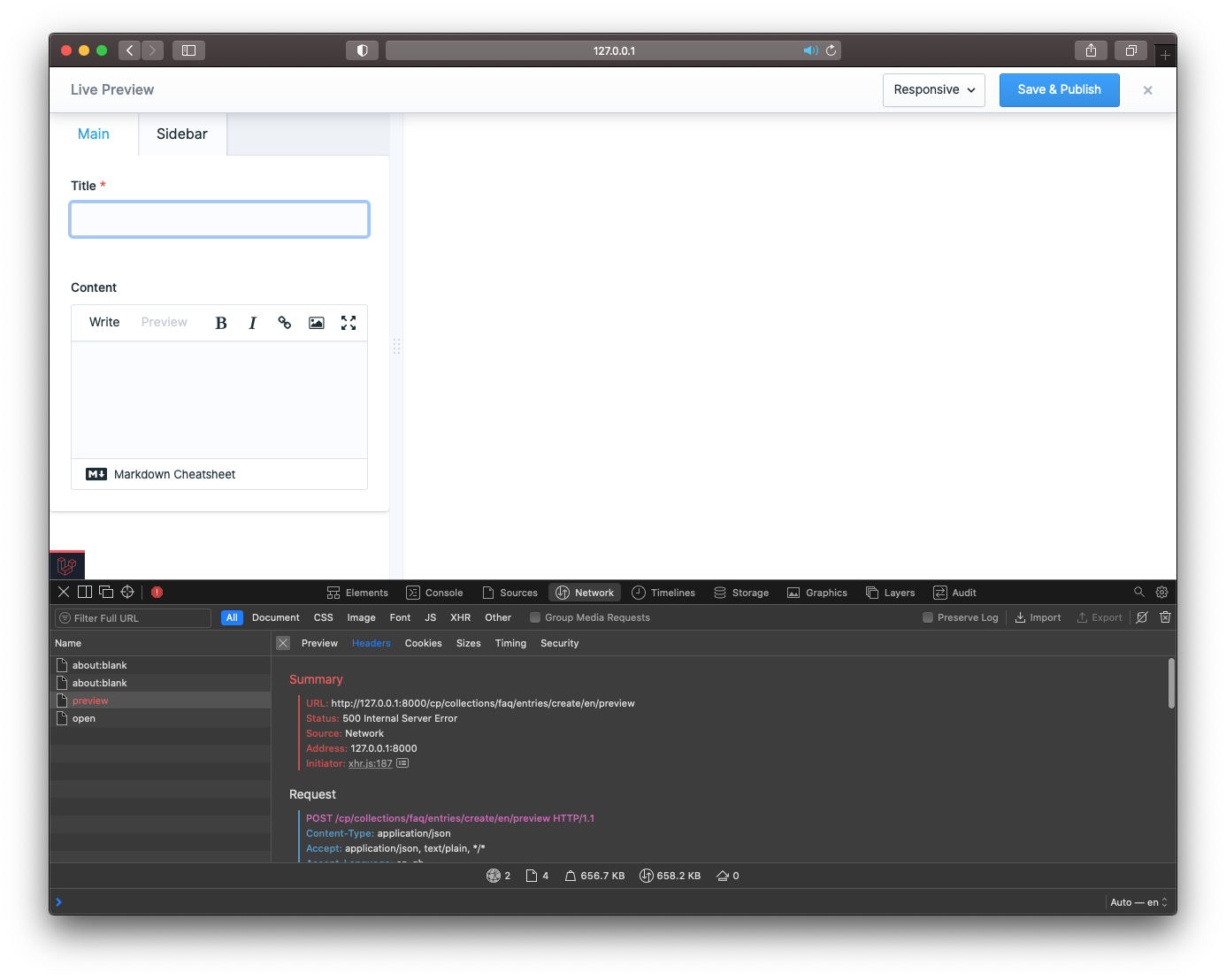Open the Console inspector tab
Screen dimensions: 1226x980
pyautogui.click(x=434, y=593)
